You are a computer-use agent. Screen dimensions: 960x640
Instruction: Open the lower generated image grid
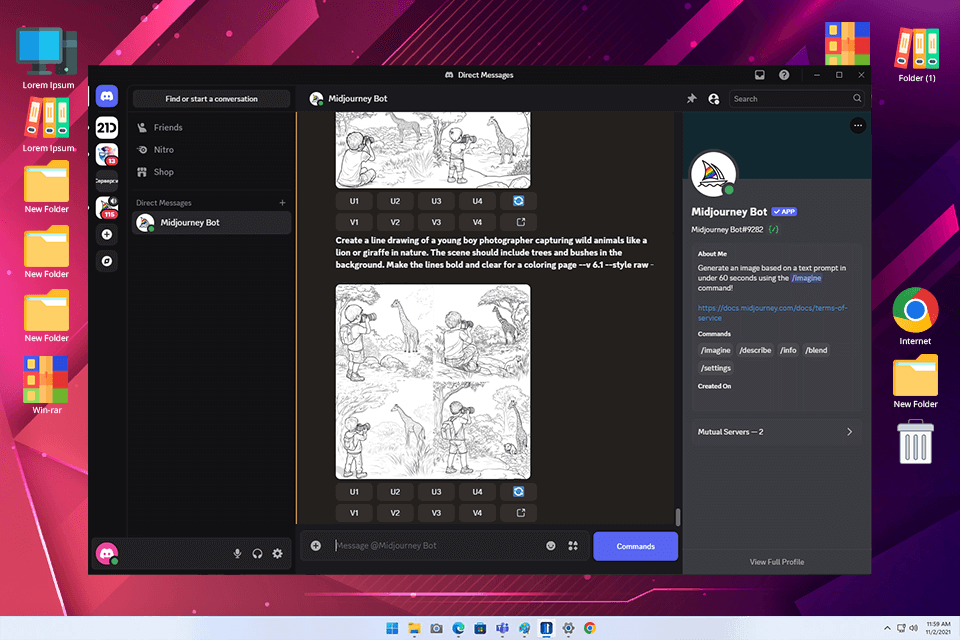click(x=433, y=382)
